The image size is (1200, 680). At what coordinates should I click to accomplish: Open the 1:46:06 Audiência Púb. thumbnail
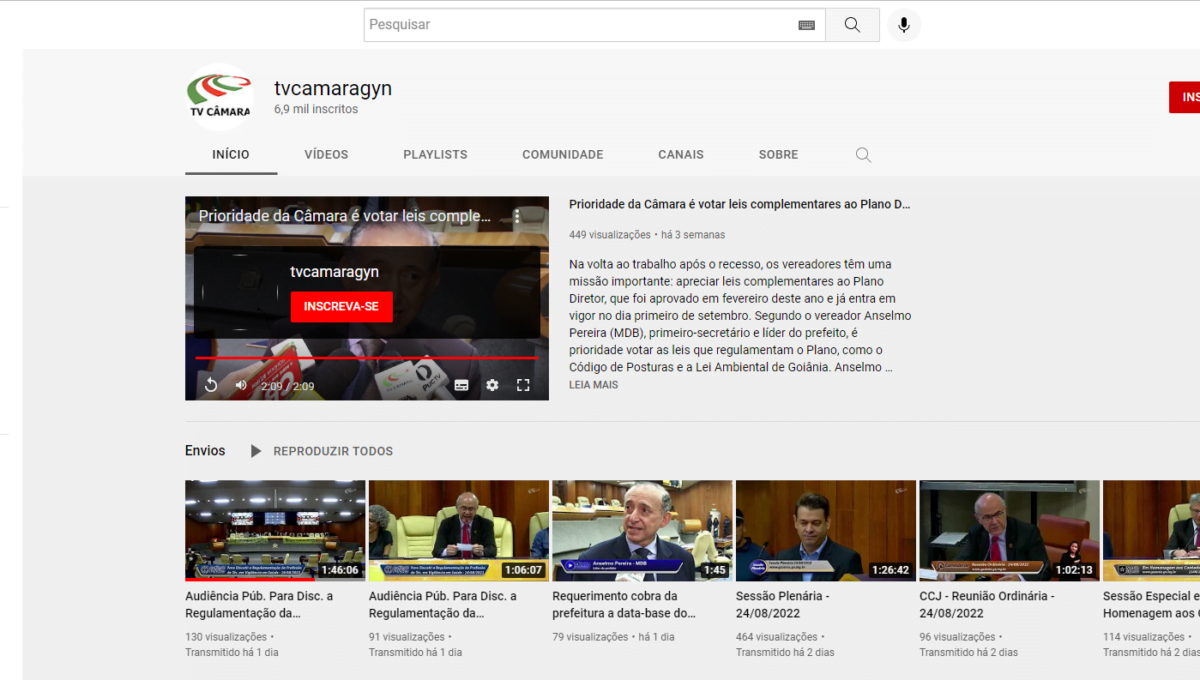tap(275, 530)
